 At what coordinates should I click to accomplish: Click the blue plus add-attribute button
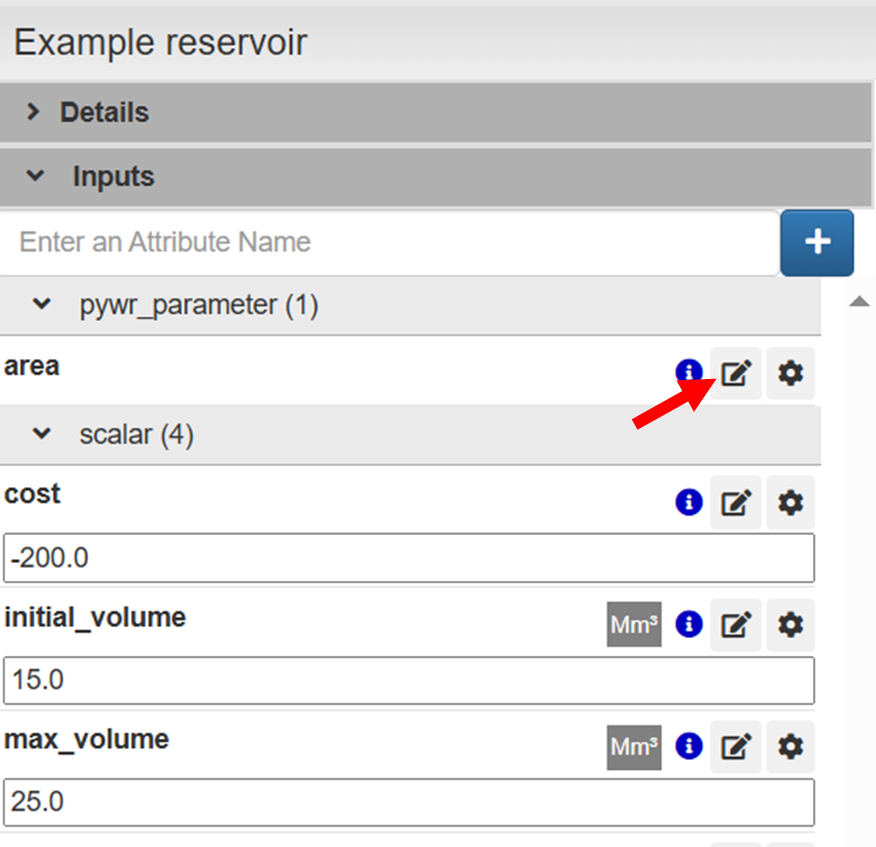817,242
